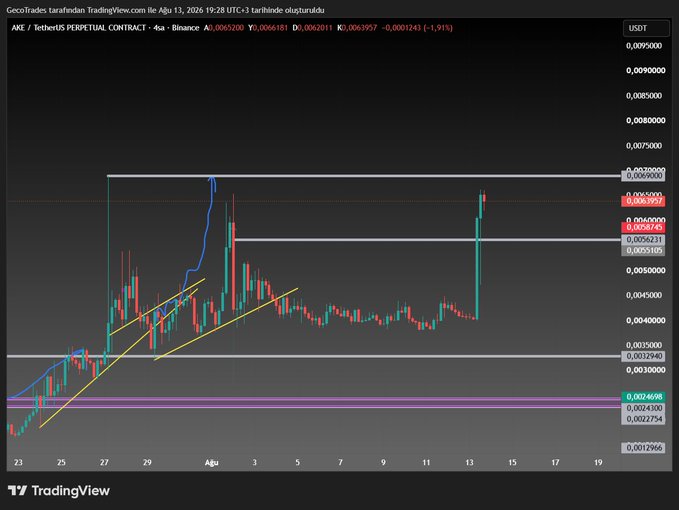This screenshot has width=679, height=510.
Task: Open the USDT currency selector
Action: 646,28
